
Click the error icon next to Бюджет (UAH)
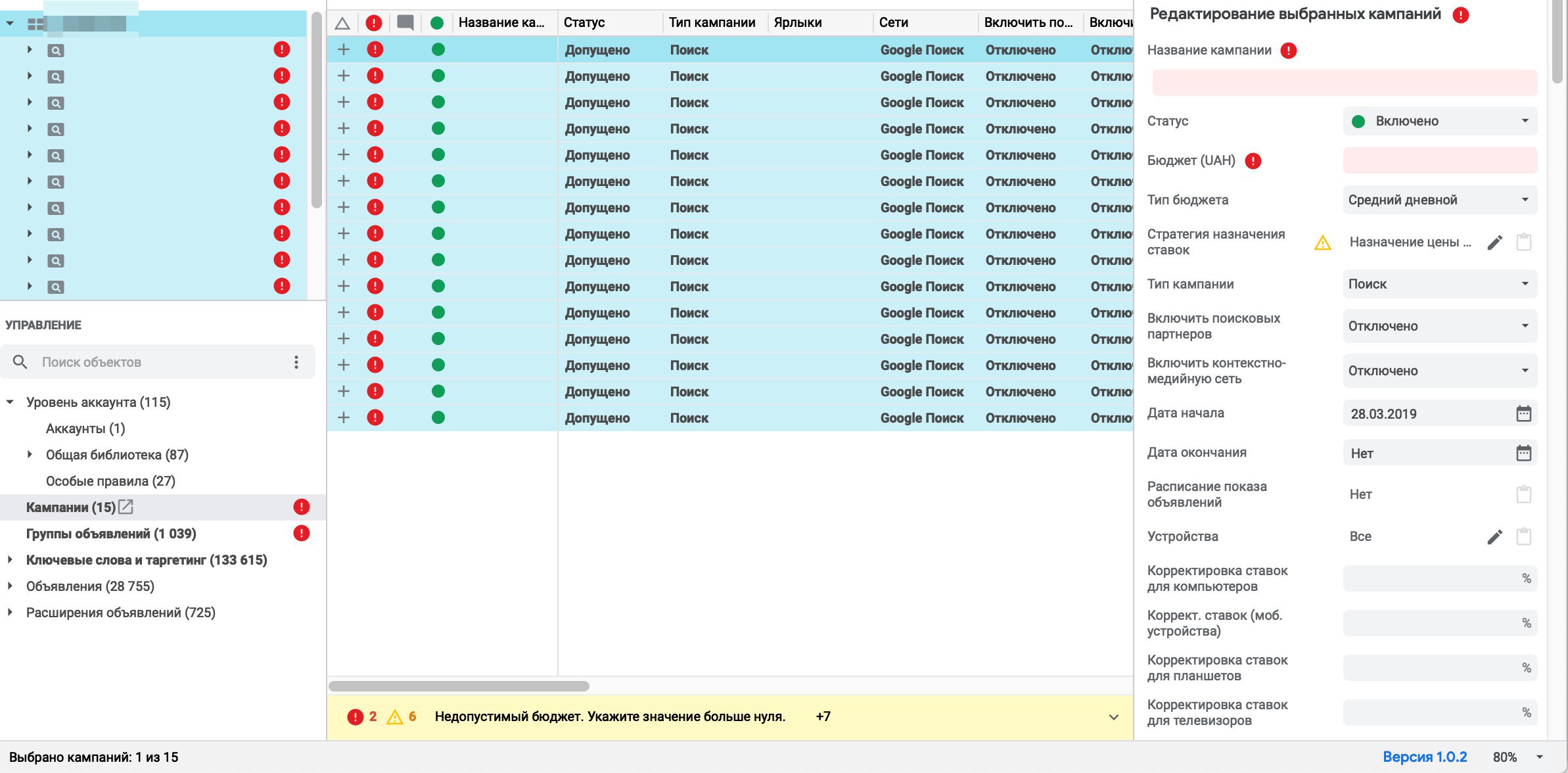tap(1253, 161)
